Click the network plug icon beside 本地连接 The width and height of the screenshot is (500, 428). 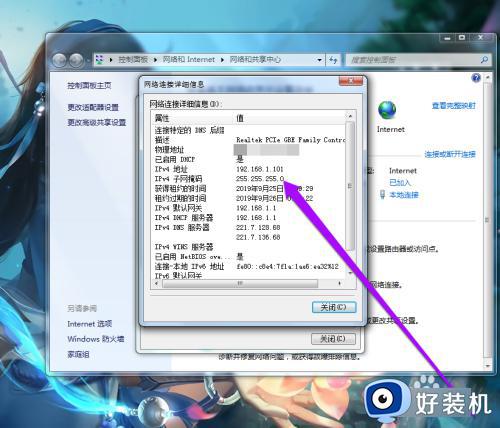[383, 194]
